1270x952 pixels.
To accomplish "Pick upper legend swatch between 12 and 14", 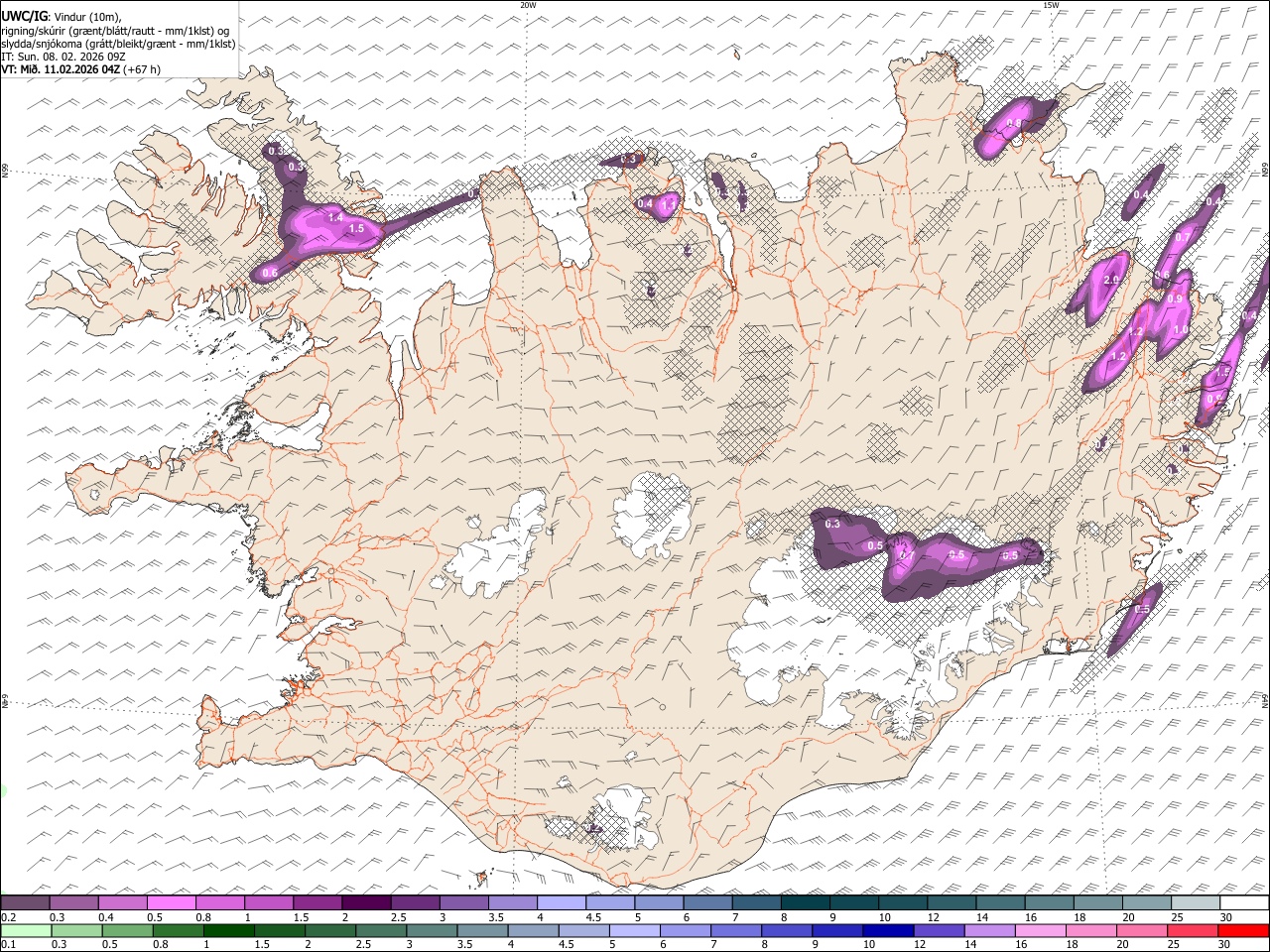I will pyautogui.click(x=952, y=903).
